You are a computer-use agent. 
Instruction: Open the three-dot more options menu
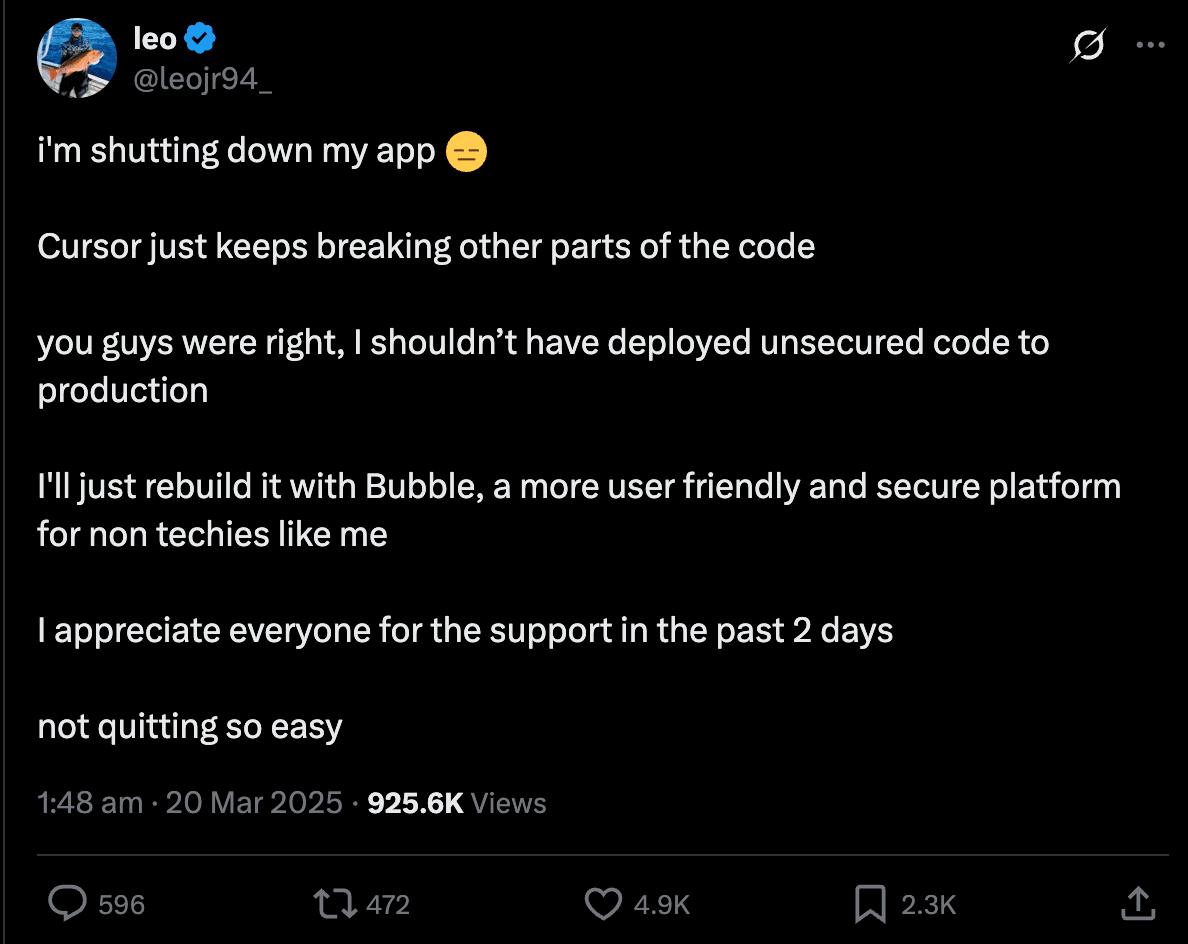pos(1151,46)
